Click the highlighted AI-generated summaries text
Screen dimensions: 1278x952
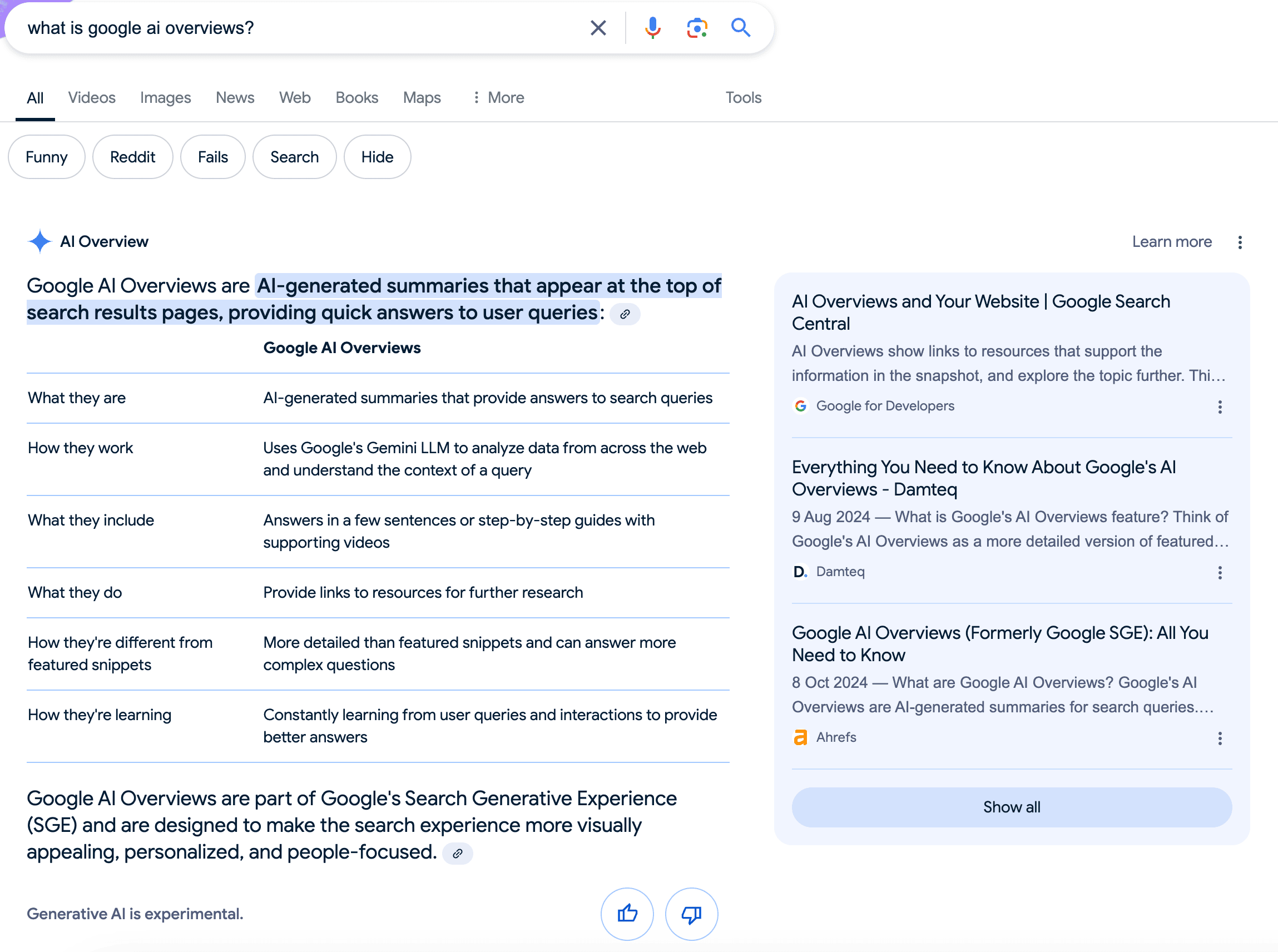pyautogui.click(x=374, y=299)
